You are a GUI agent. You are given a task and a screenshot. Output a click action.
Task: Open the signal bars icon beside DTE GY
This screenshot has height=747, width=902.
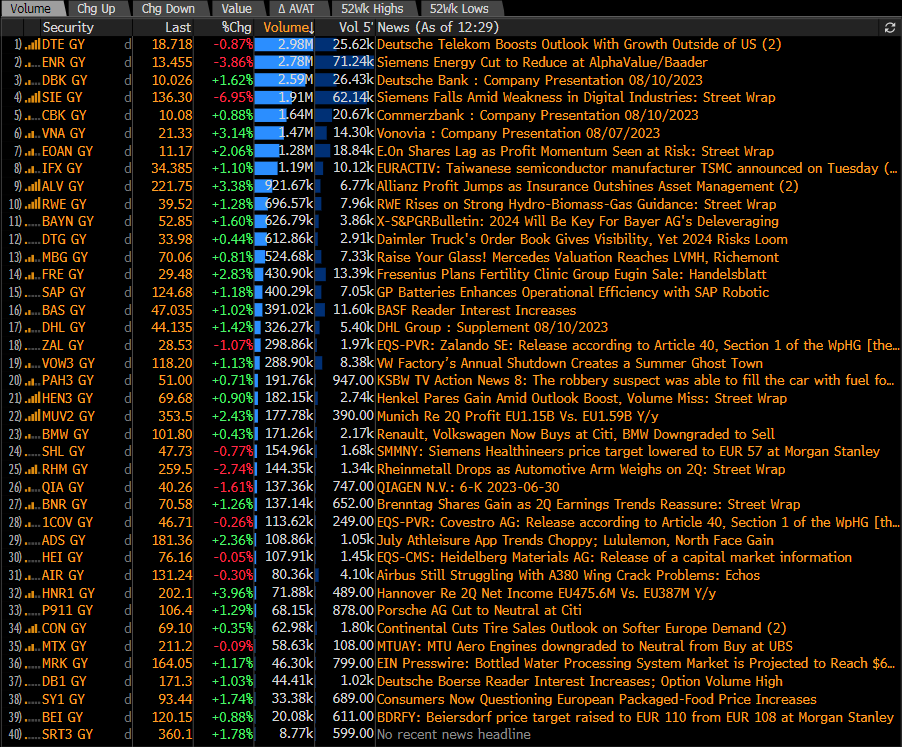coord(32,45)
